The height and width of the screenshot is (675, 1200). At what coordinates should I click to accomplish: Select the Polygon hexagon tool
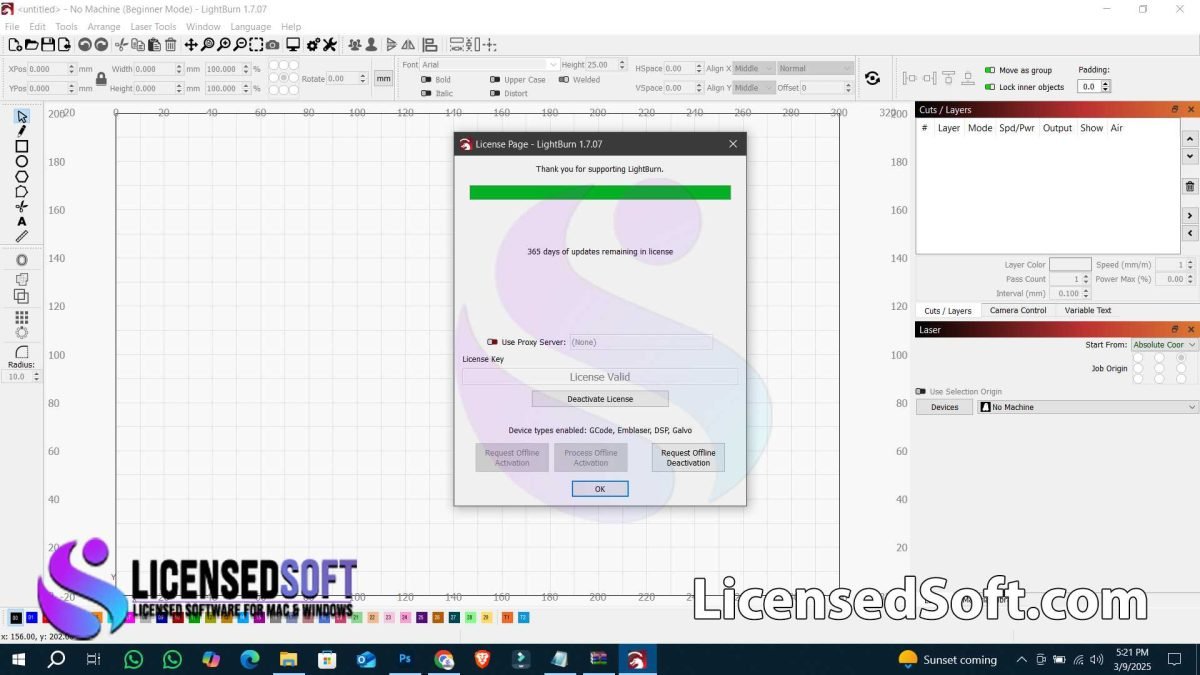22,176
